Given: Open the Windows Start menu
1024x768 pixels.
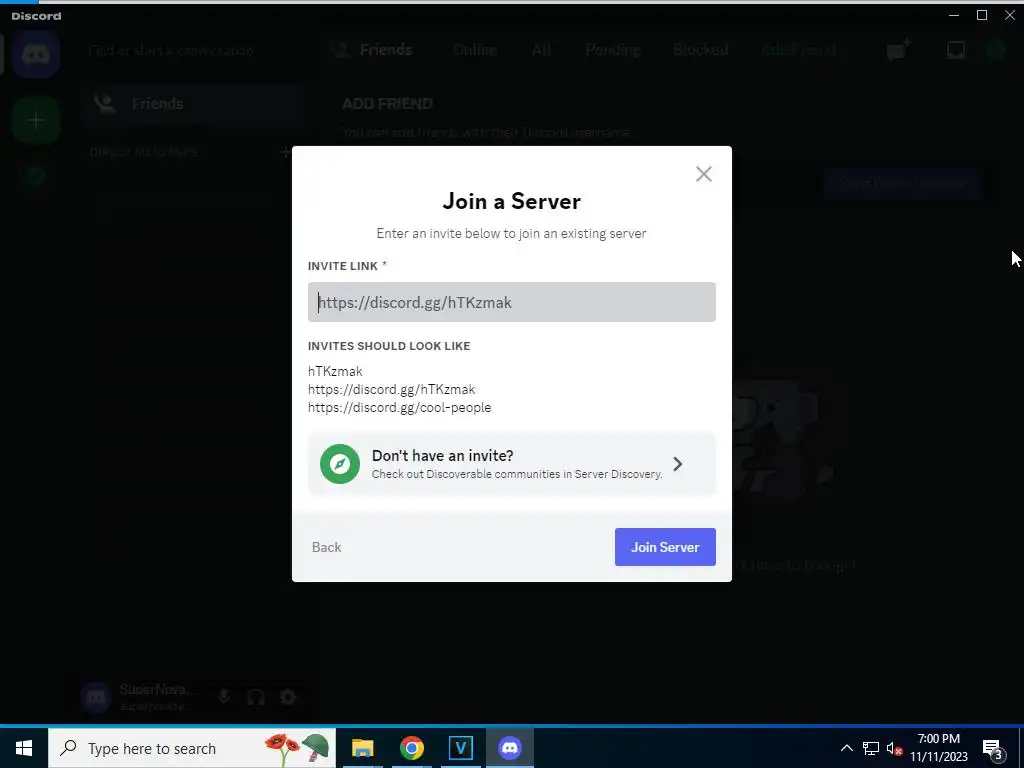Looking at the screenshot, I should click(x=24, y=748).
